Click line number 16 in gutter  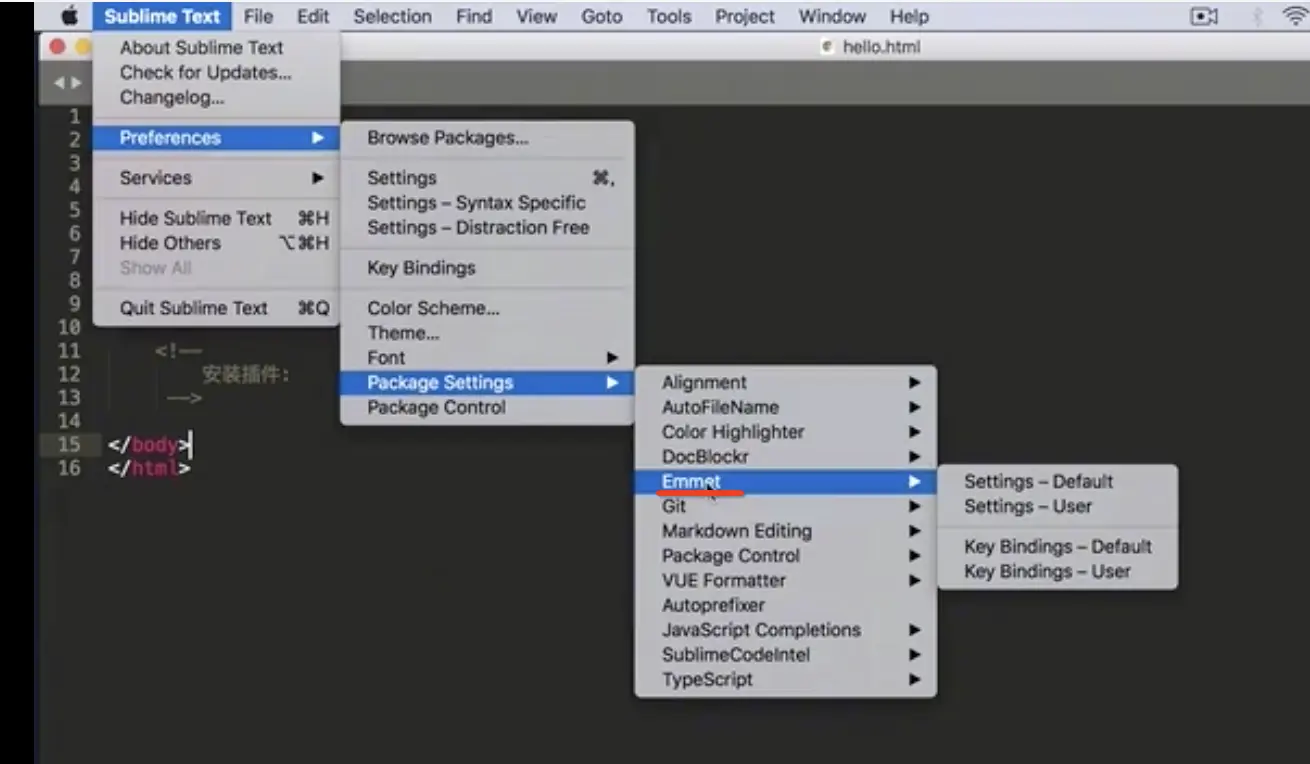pyautogui.click(x=68, y=468)
